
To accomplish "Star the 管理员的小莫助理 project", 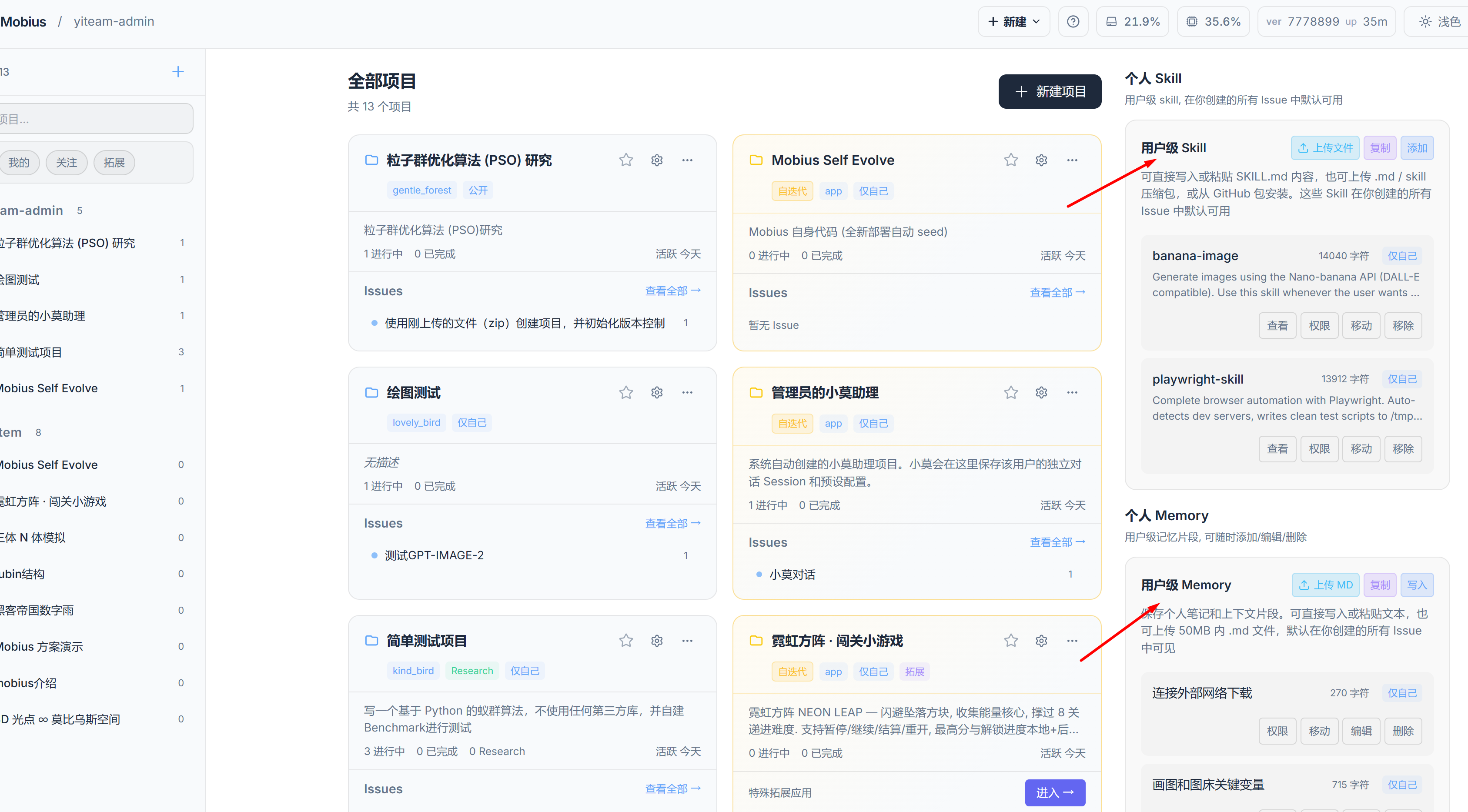I will 1010,393.
